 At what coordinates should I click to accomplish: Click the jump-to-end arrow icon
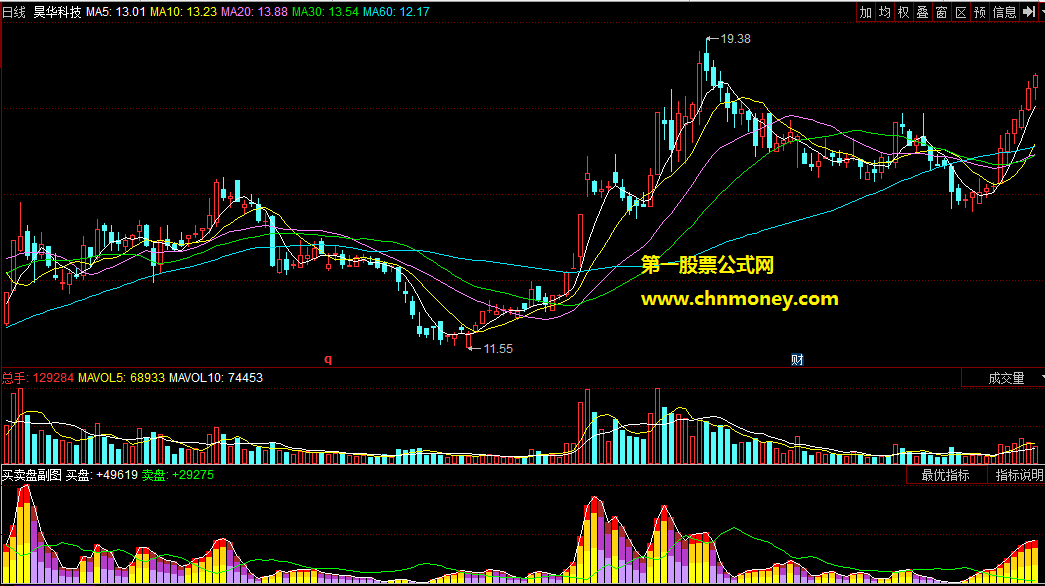coord(1029,12)
